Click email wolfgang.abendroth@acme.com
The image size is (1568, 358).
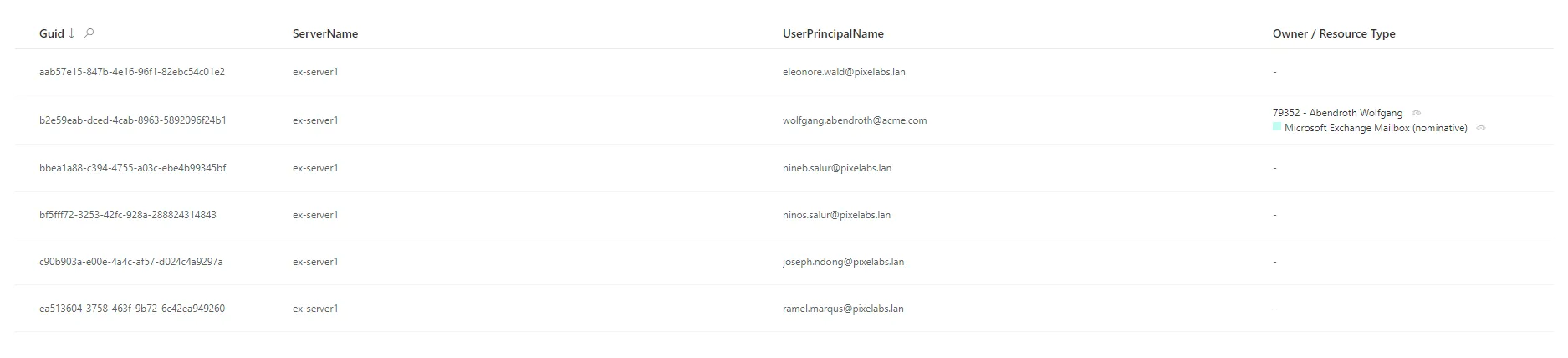pos(855,120)
